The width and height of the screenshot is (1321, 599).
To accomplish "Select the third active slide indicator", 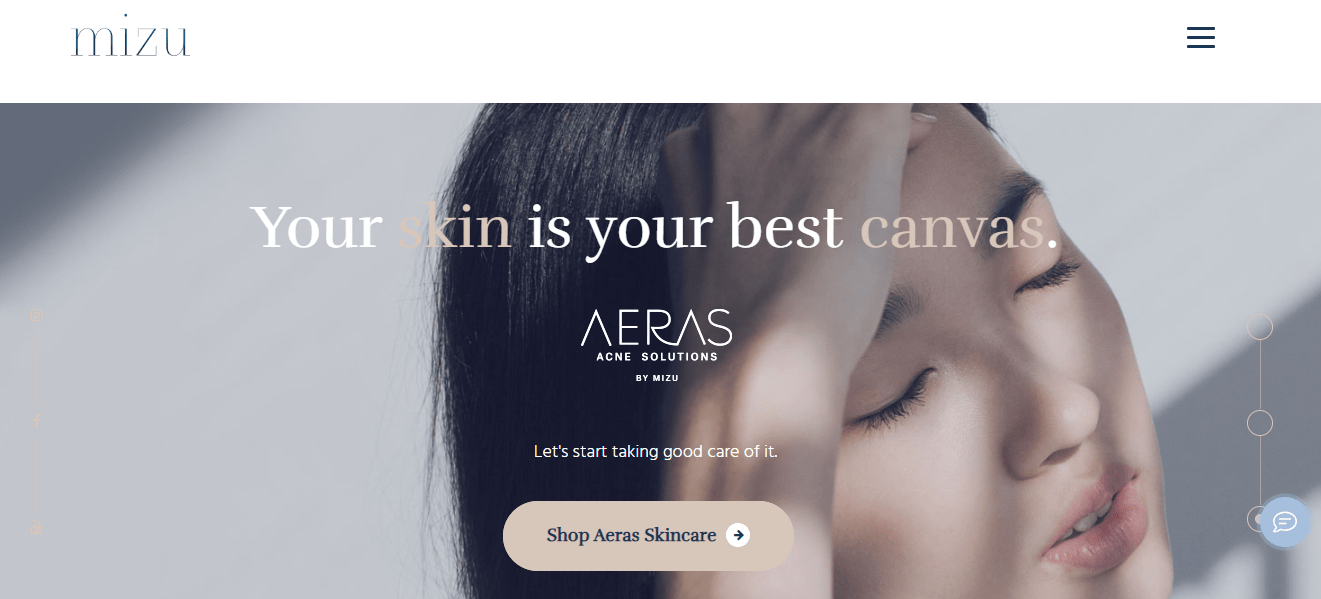I will (x=1258, y=519).
